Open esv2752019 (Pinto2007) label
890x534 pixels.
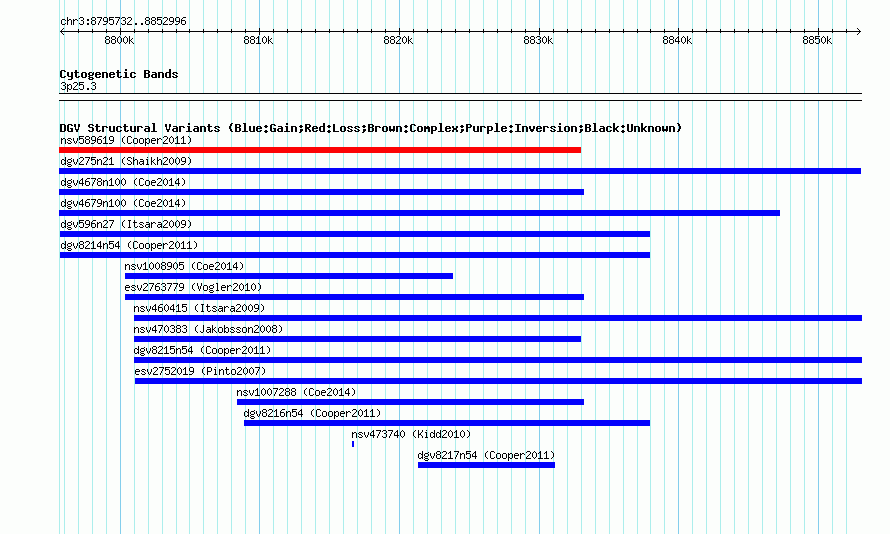tap(200, 371)
